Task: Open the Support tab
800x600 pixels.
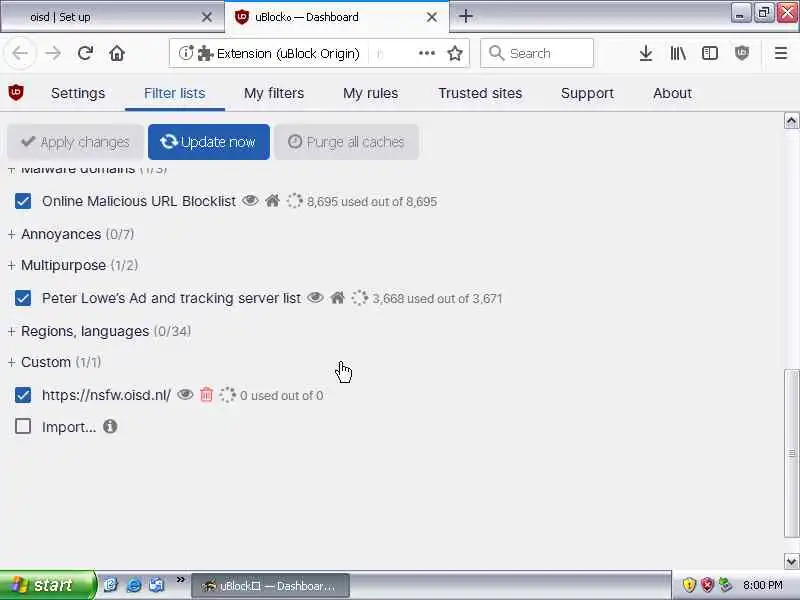Action: tap(587, 93)
